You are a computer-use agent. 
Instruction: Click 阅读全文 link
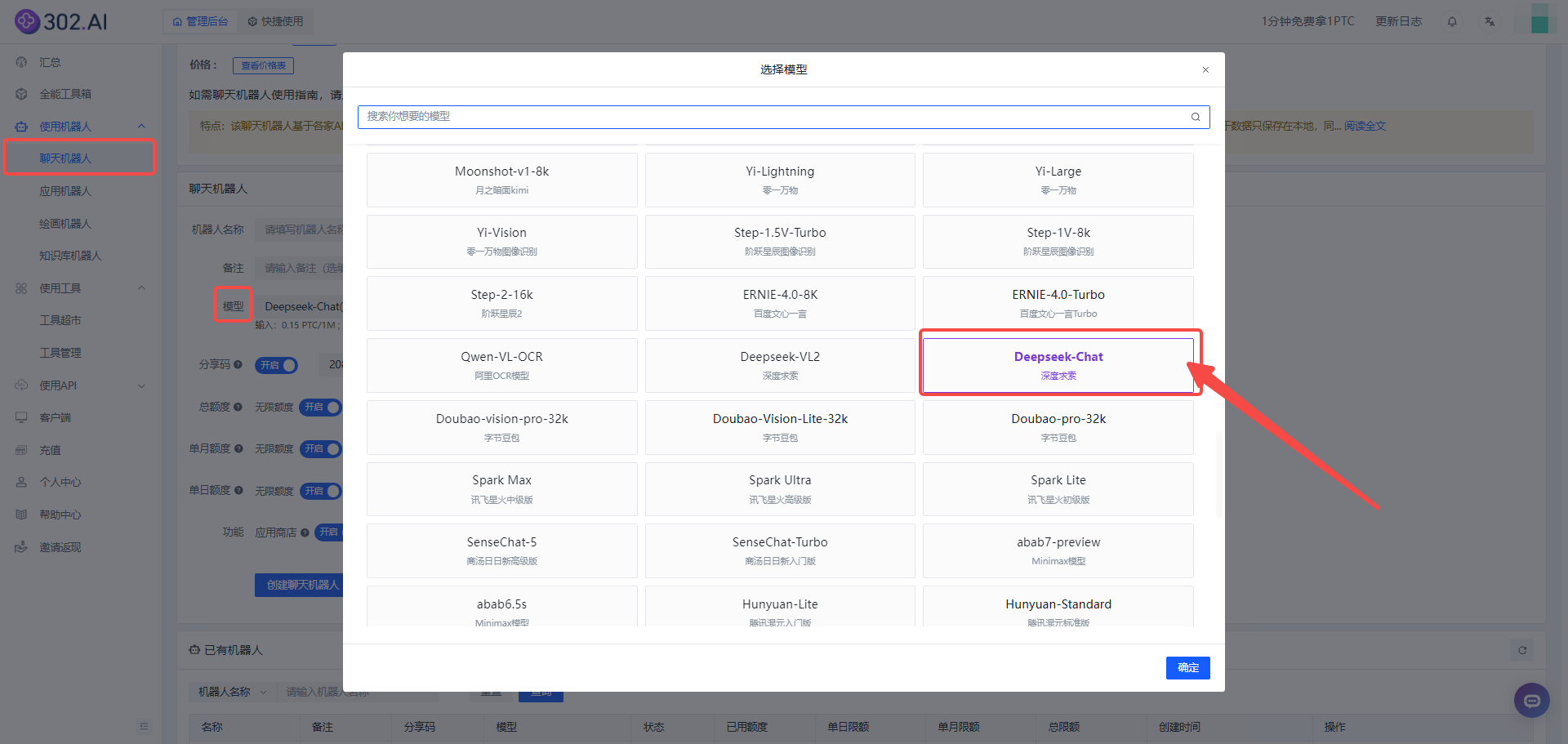(x=1365, y=126)
